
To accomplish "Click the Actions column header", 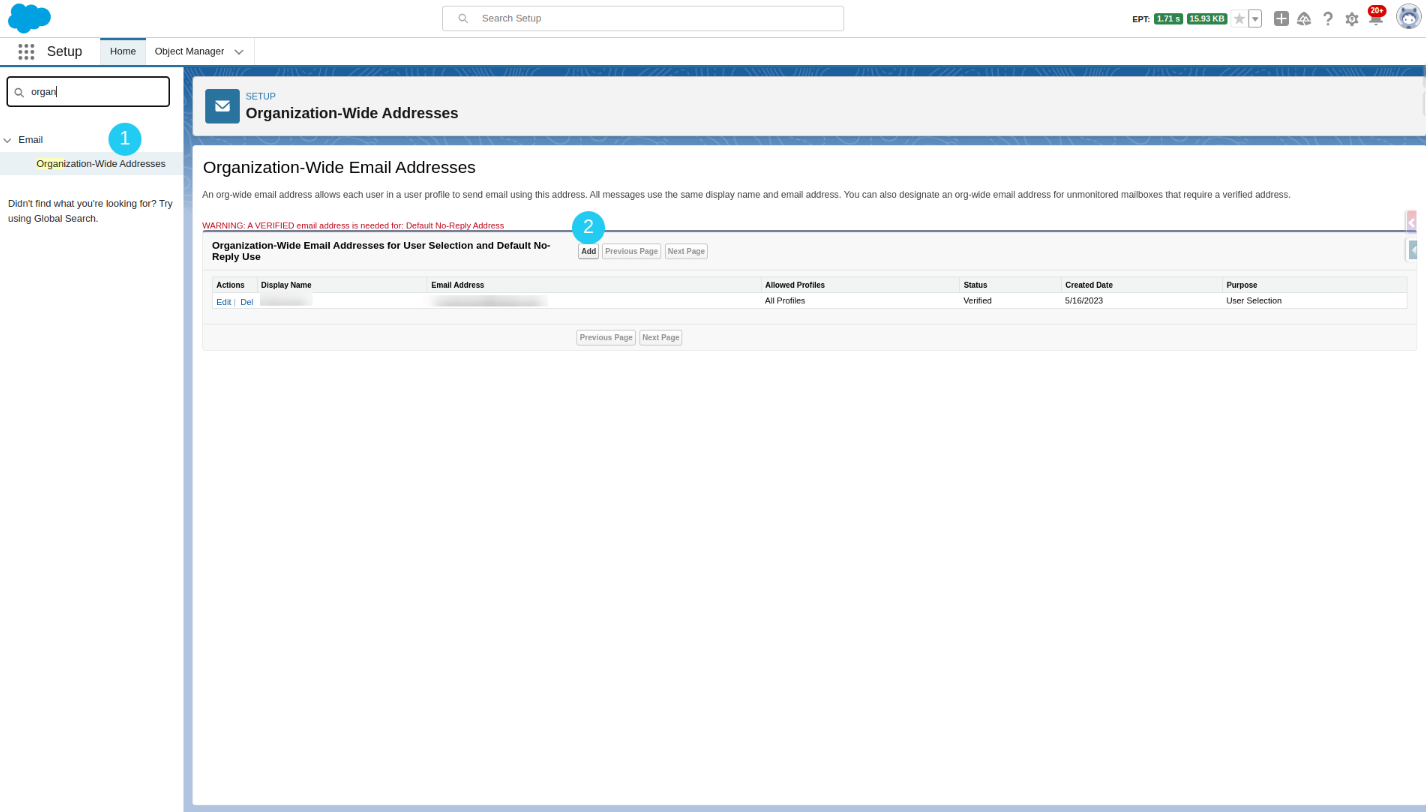I will click(230, 285).
